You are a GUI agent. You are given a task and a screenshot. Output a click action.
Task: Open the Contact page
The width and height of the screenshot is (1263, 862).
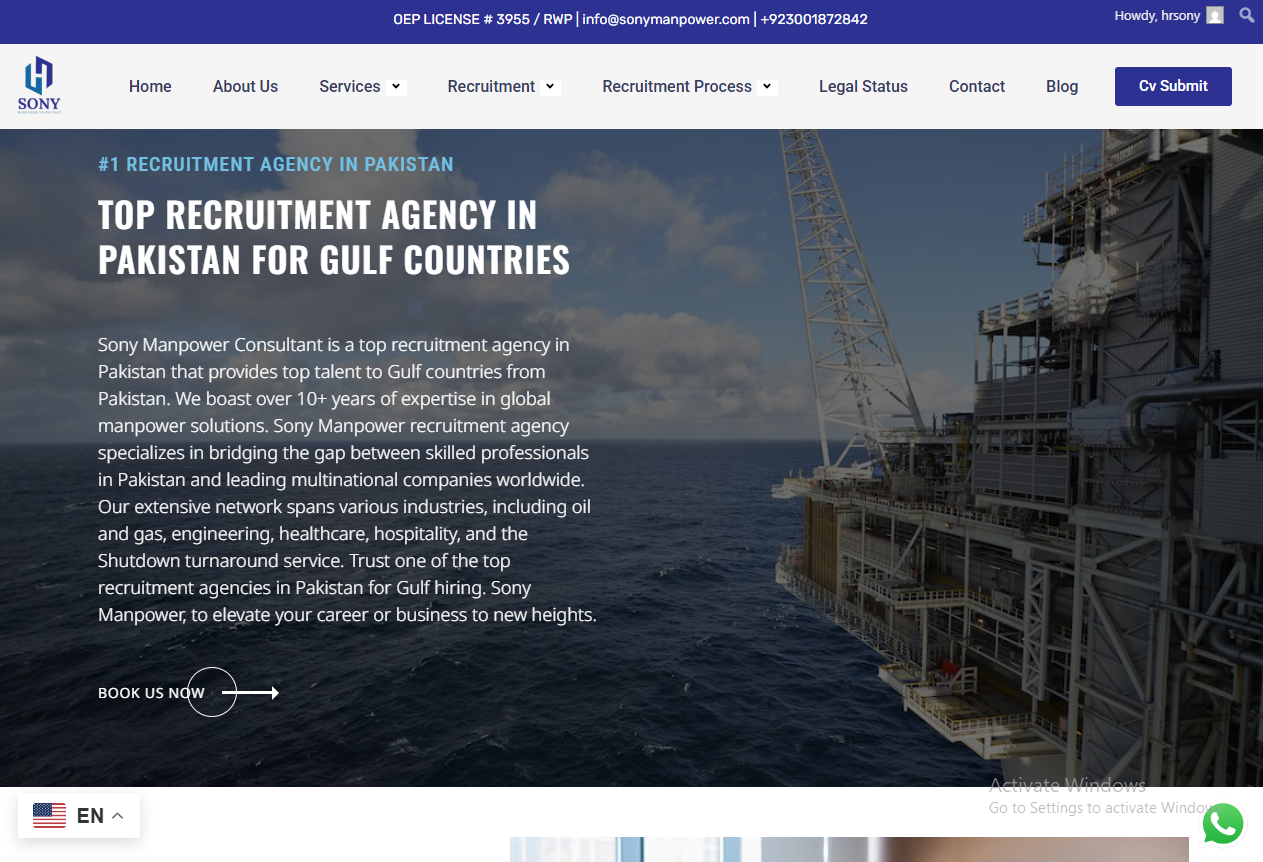pyautogui.click(x=977, y=87)
